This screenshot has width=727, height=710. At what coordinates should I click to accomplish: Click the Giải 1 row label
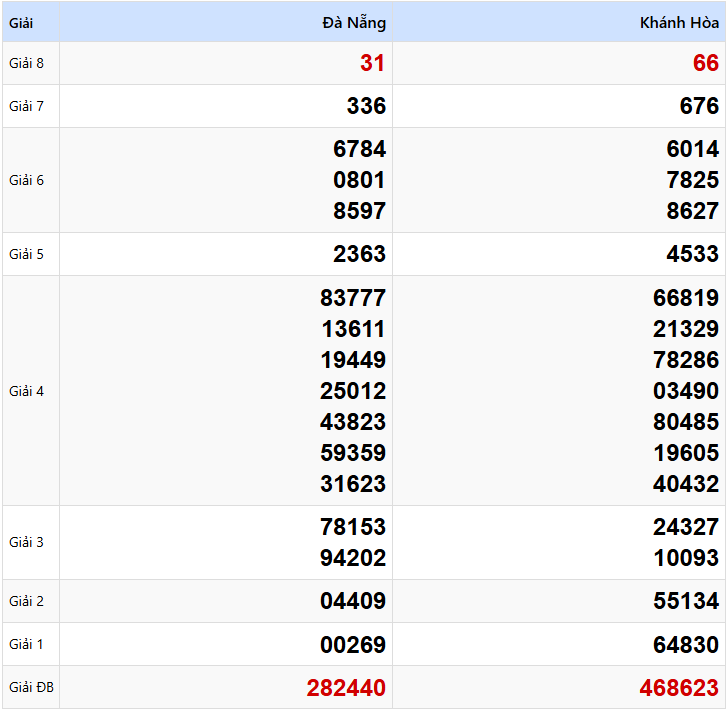(x=26, y=644)
